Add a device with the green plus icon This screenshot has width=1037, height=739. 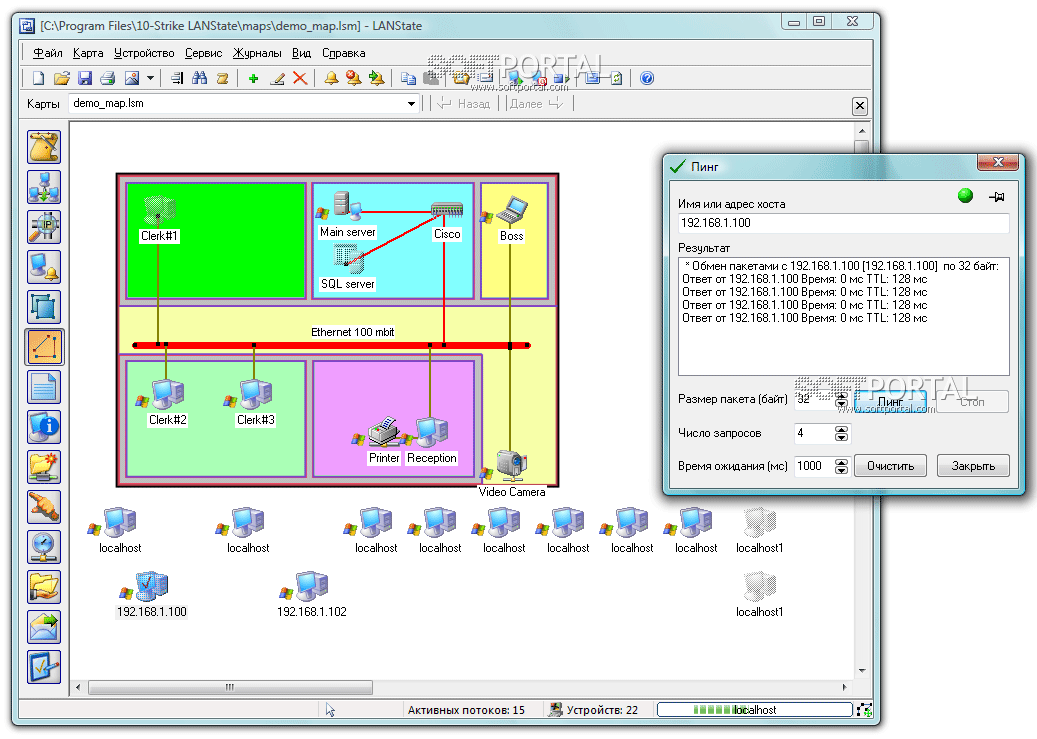pyautogui.click(x=253, y=79)
